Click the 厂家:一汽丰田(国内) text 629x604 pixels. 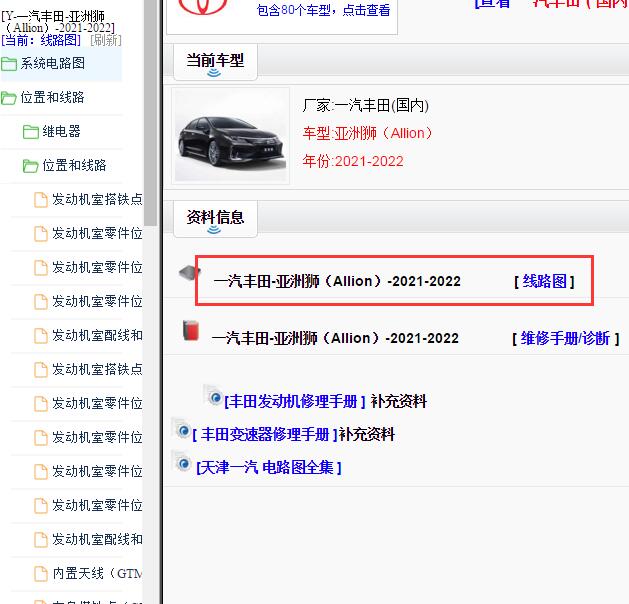point(366,106)
